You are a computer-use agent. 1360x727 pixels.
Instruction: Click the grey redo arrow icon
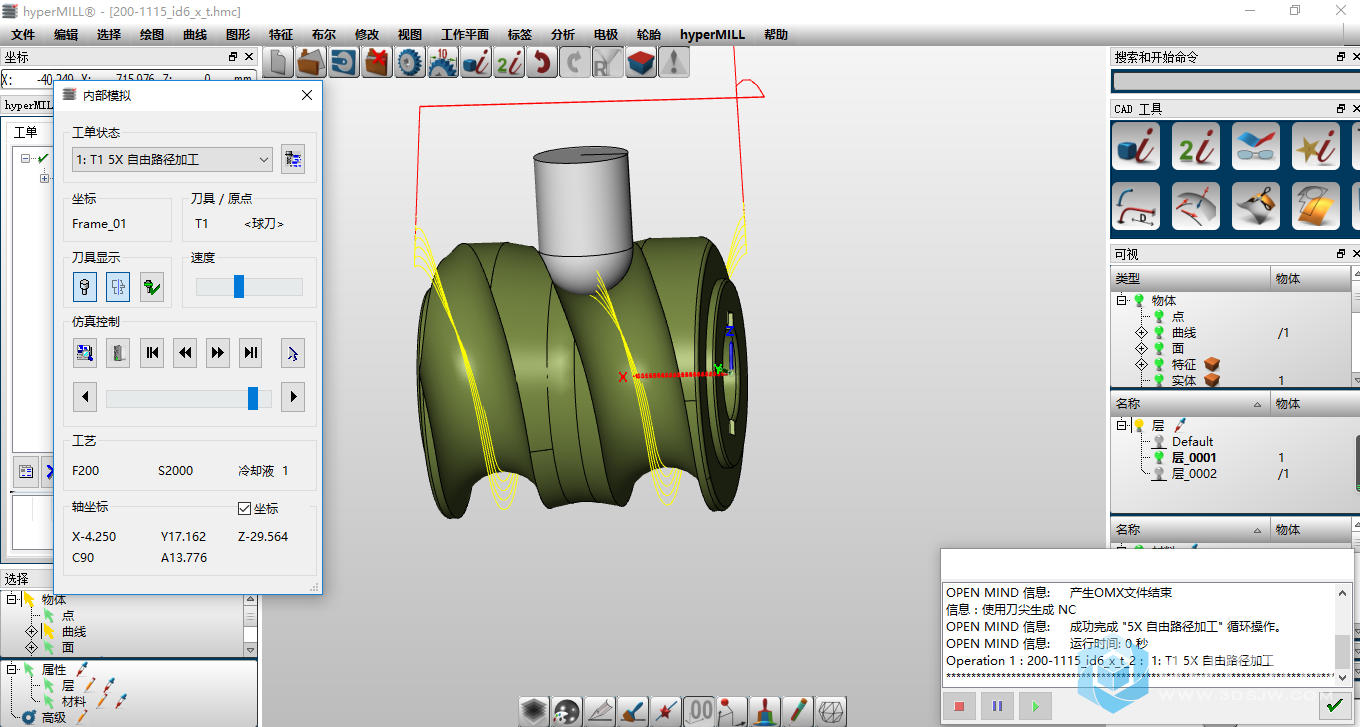[x=575, y=62]
